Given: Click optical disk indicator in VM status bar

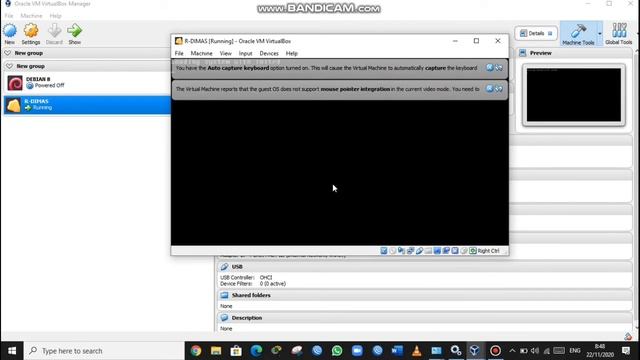Looking at the screenshot, I should (393, 251).
